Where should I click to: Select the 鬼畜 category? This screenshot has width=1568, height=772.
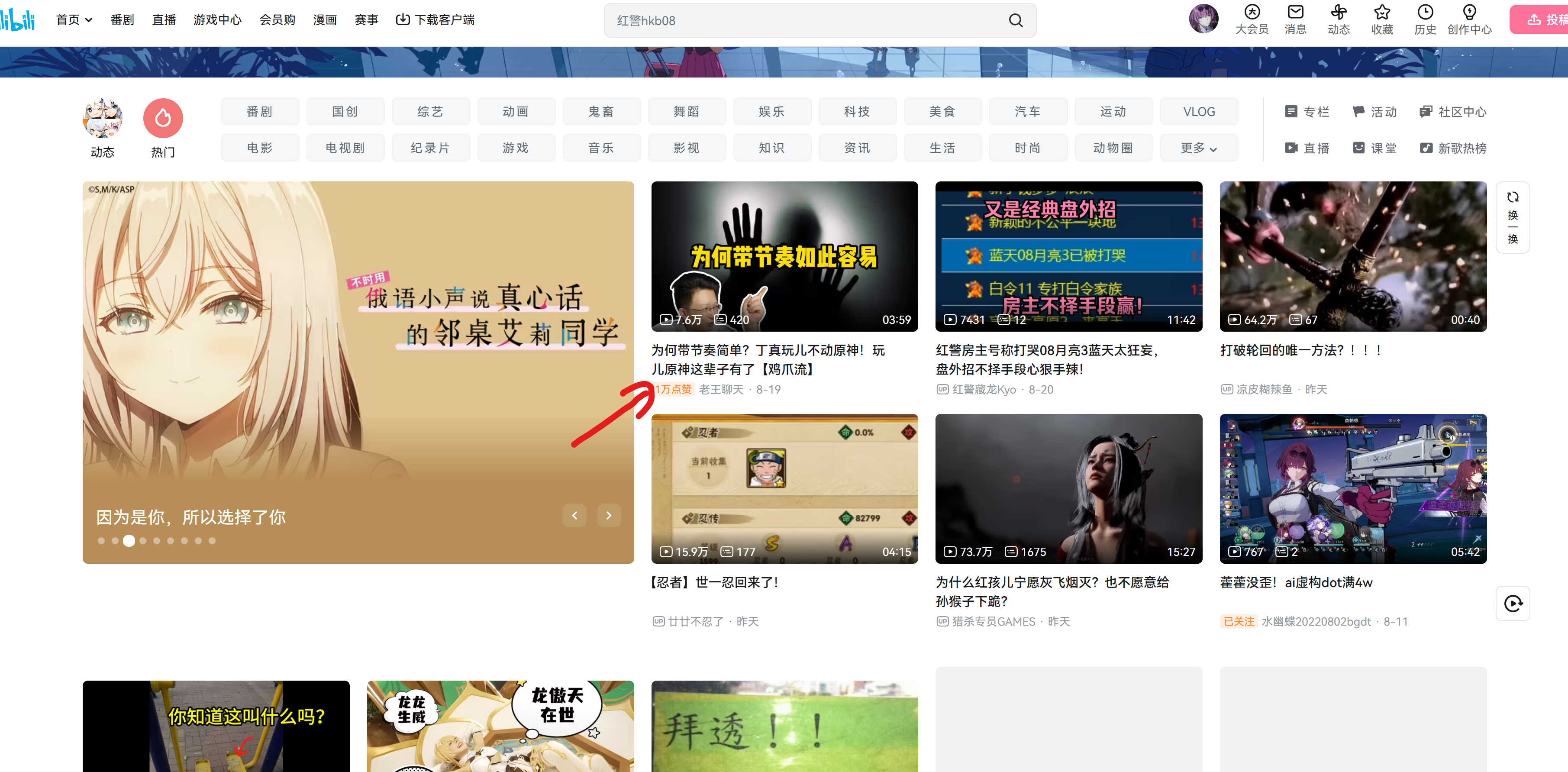pyautogui.click(x=601, y=112)
